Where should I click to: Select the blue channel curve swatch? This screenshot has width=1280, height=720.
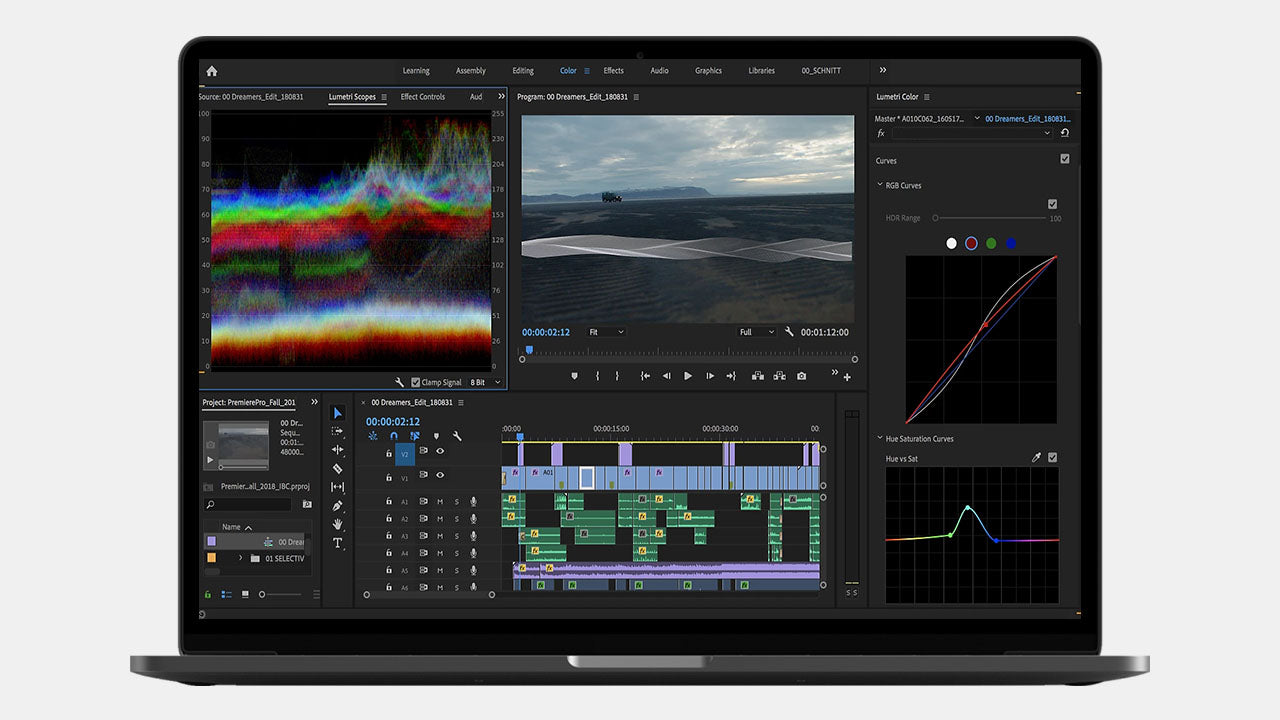pos(1011,243)
